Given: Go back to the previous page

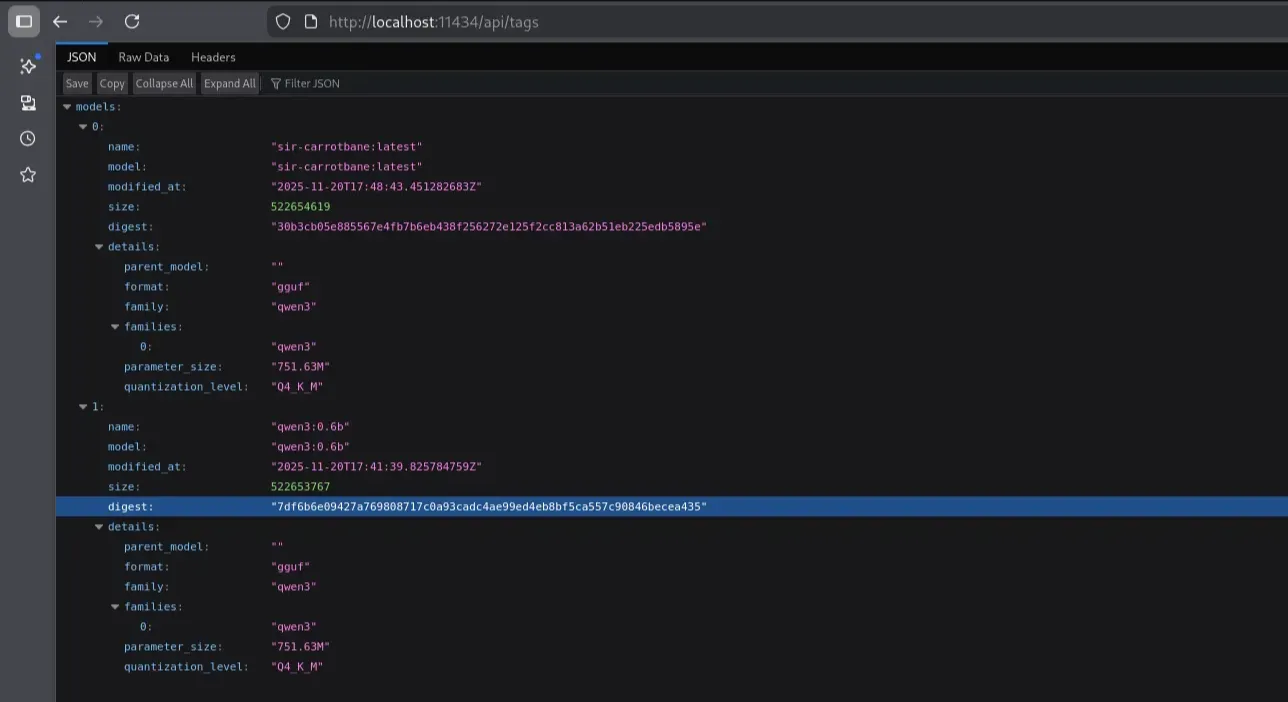Looking at the screenshot, I should point(60,21).
